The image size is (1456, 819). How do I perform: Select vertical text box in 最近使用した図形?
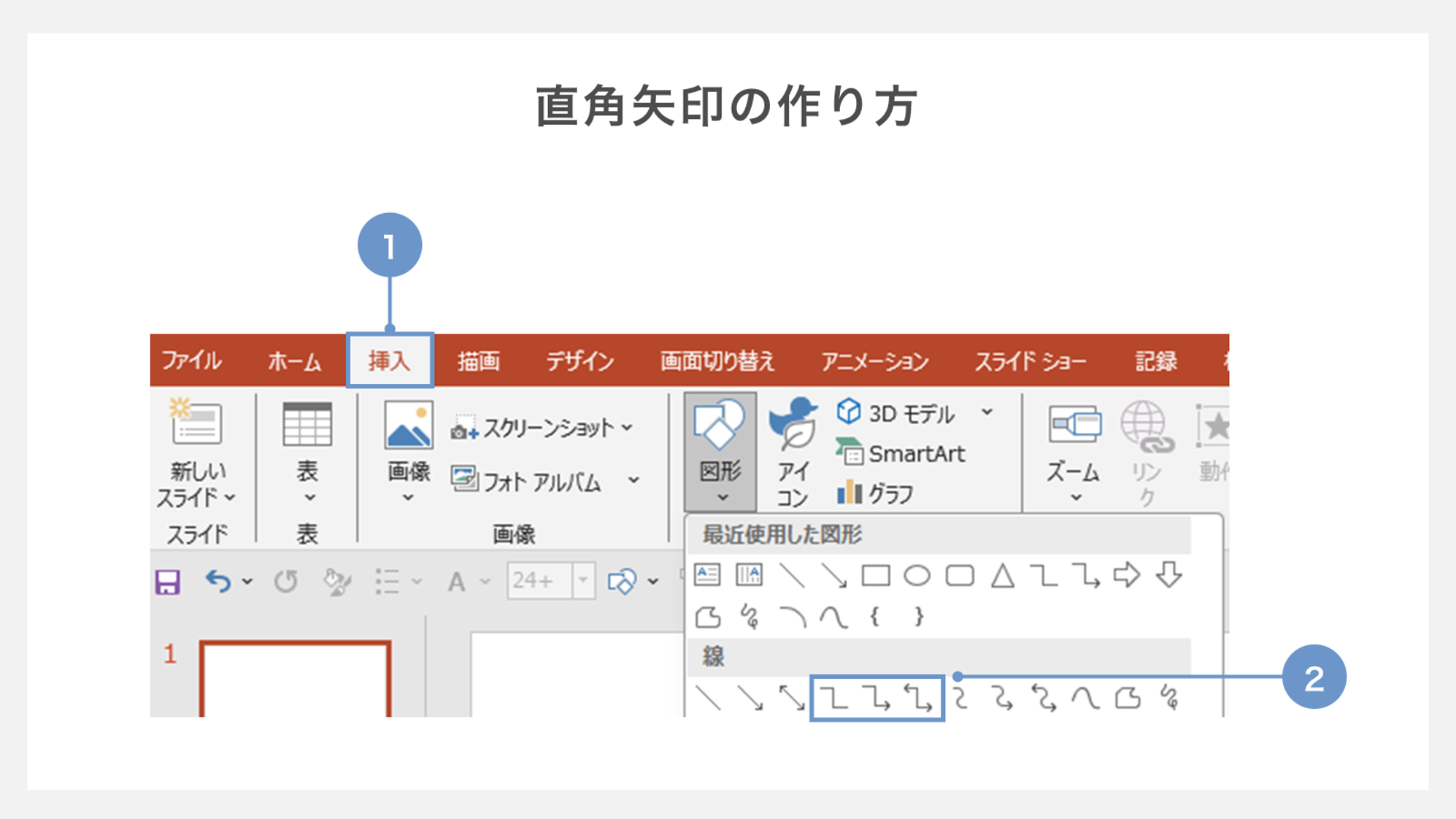point(750,575)
